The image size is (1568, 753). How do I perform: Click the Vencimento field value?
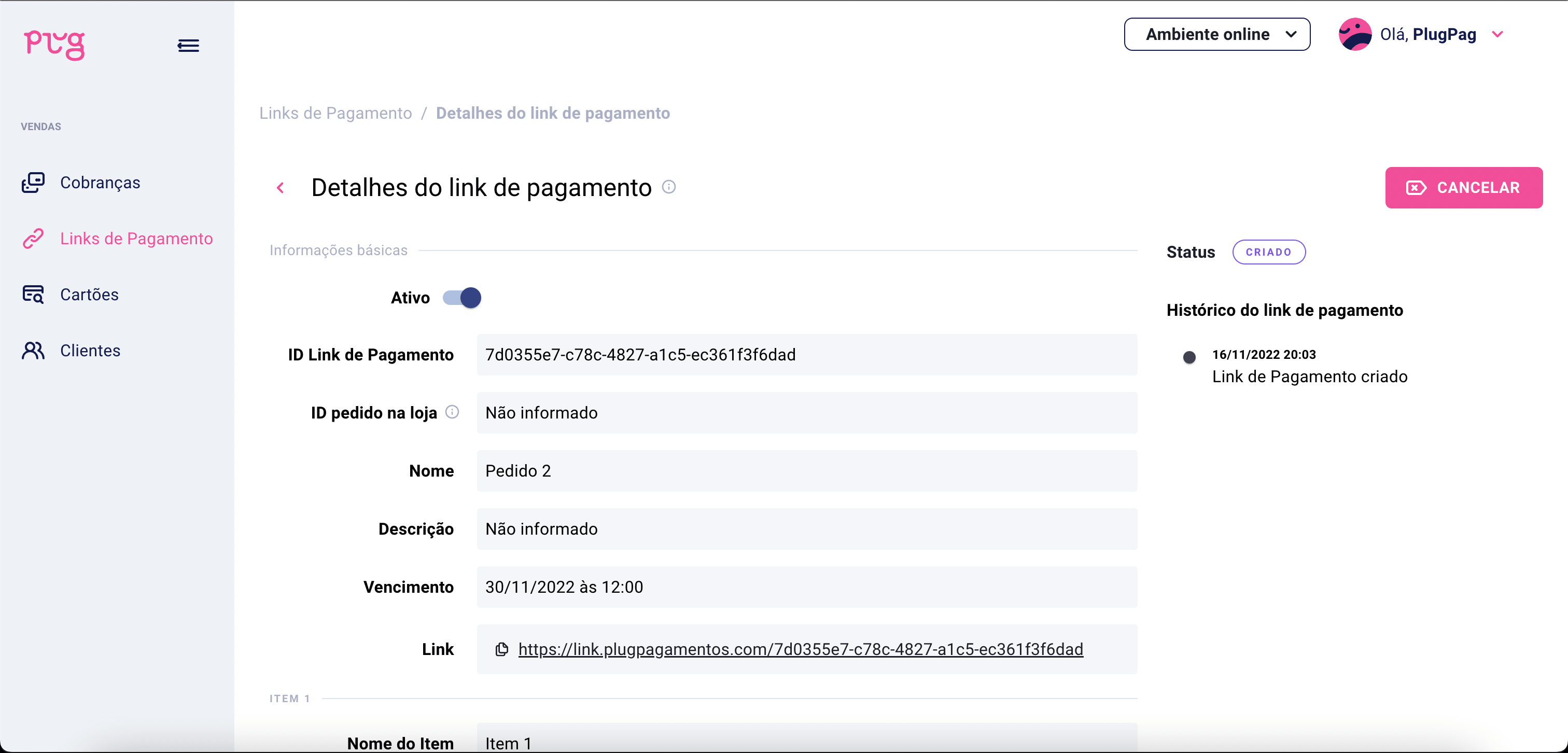click(x=806, y=588)
